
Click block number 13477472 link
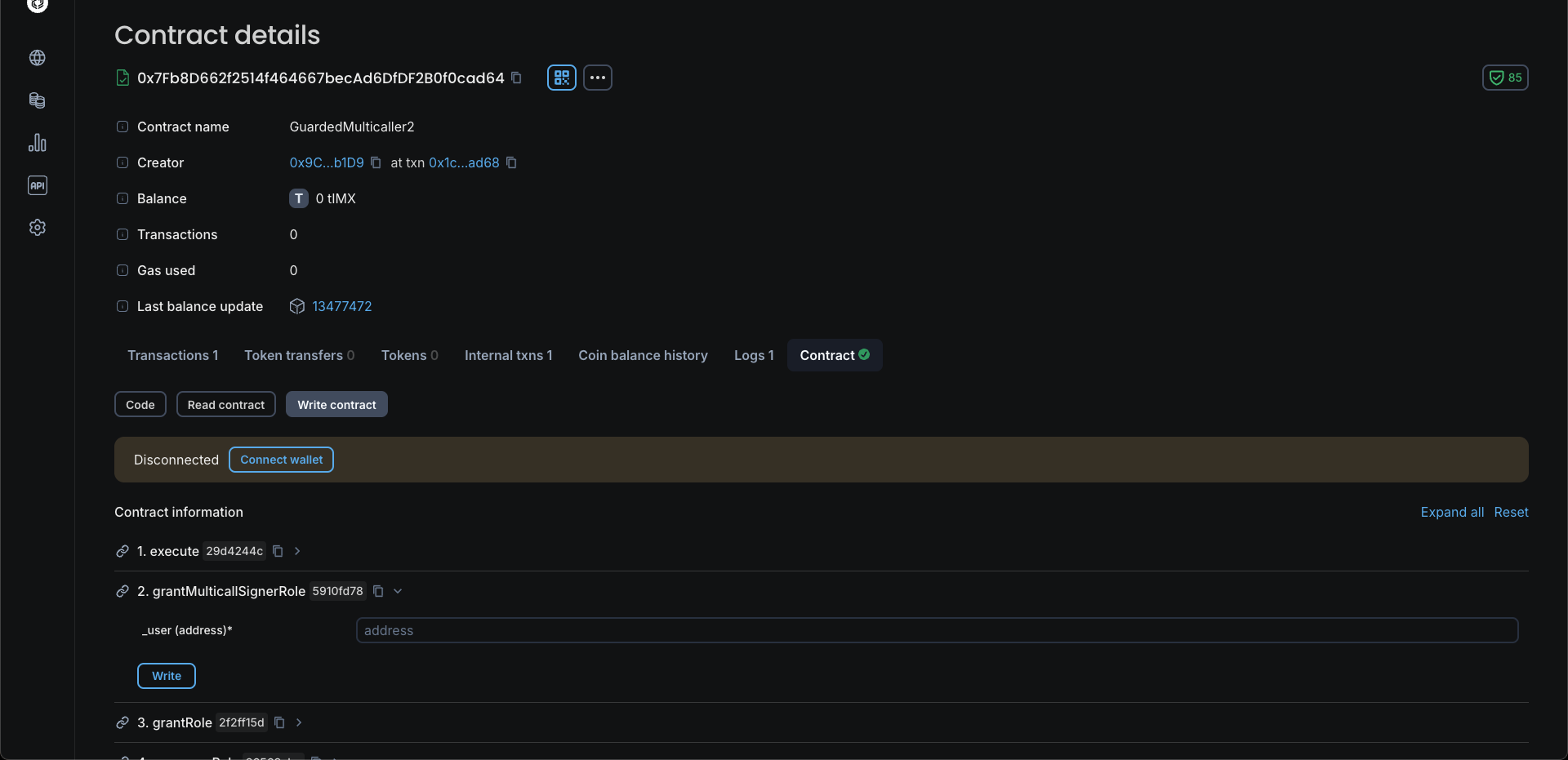point(342,306)
